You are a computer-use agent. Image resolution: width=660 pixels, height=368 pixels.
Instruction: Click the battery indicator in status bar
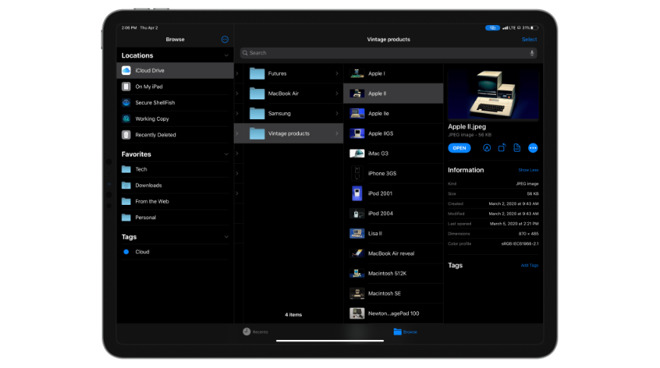click(534, 28)
